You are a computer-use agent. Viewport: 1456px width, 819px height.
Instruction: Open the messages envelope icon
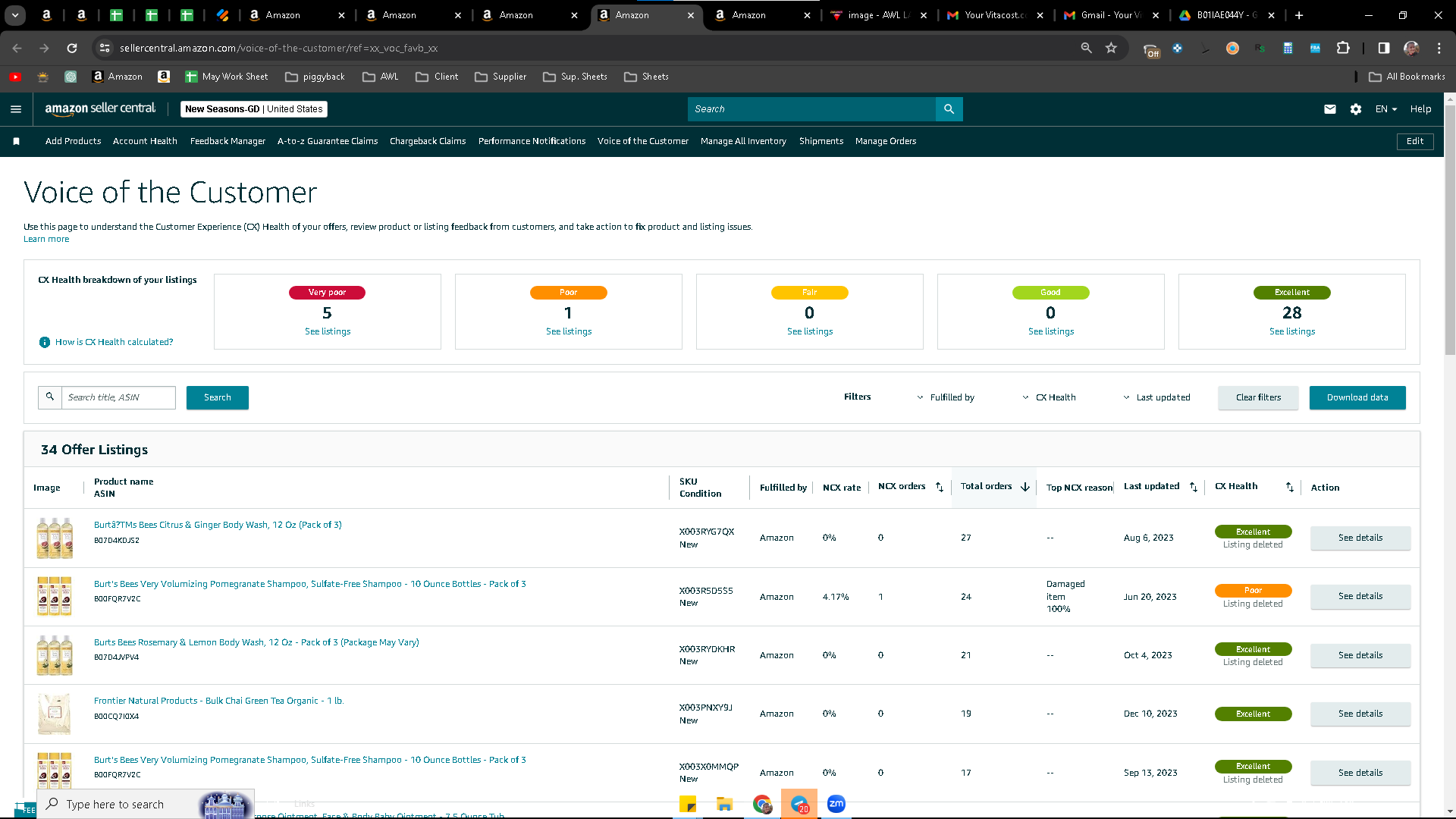1330,109
